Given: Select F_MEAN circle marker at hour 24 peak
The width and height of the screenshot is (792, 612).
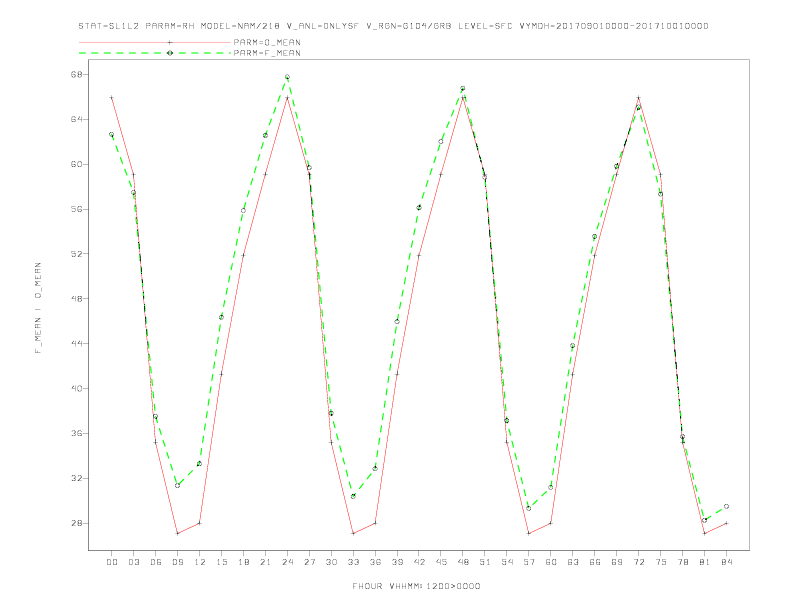Looking at the screenshot, I should (287, 77).
